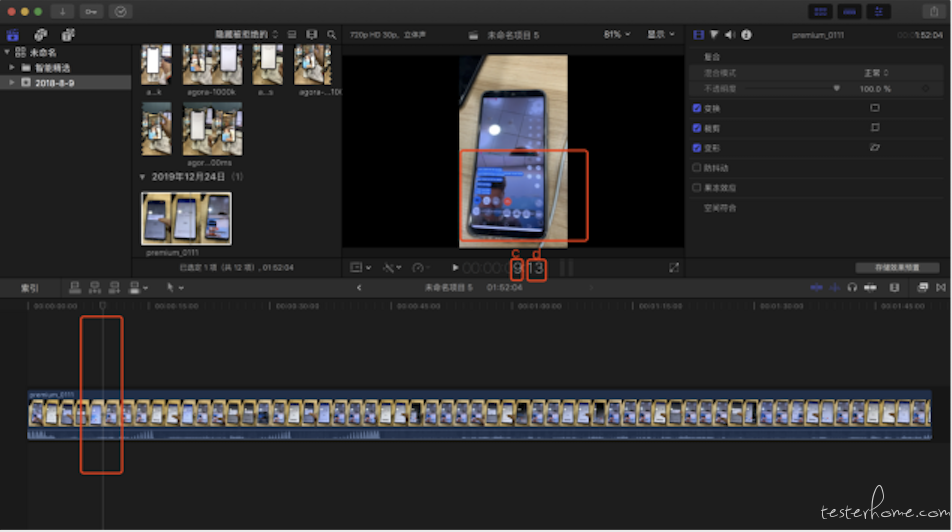Click the import media arrow button
The width and height of the screenshot is (952, 532).
click(x=63, y=12)
